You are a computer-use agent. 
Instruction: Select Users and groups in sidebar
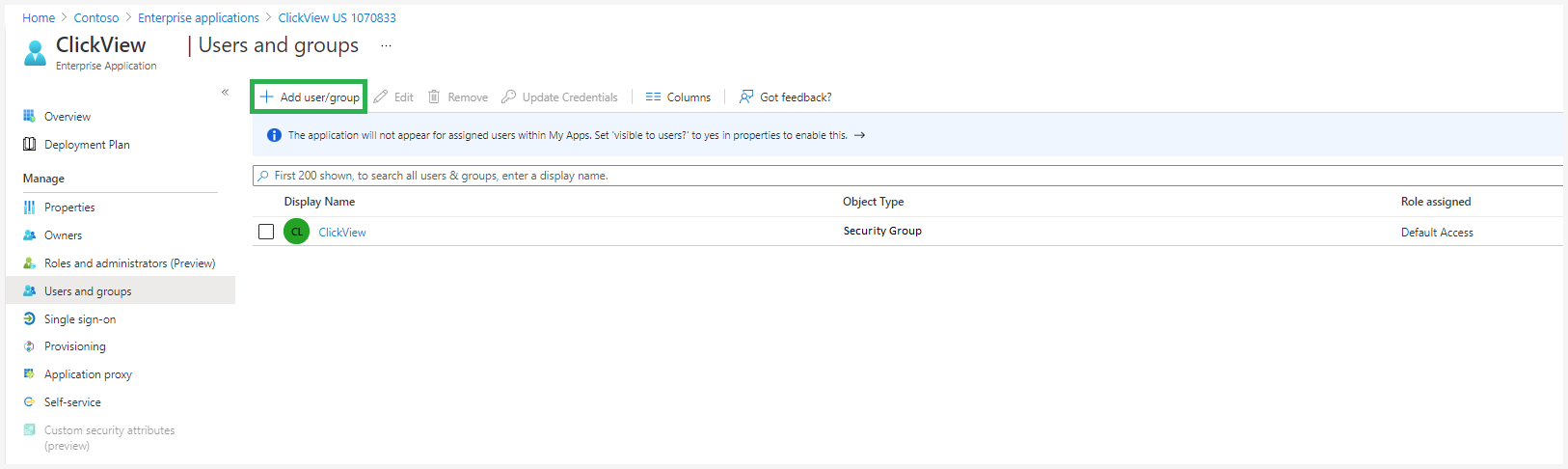[x=121, y=291]
